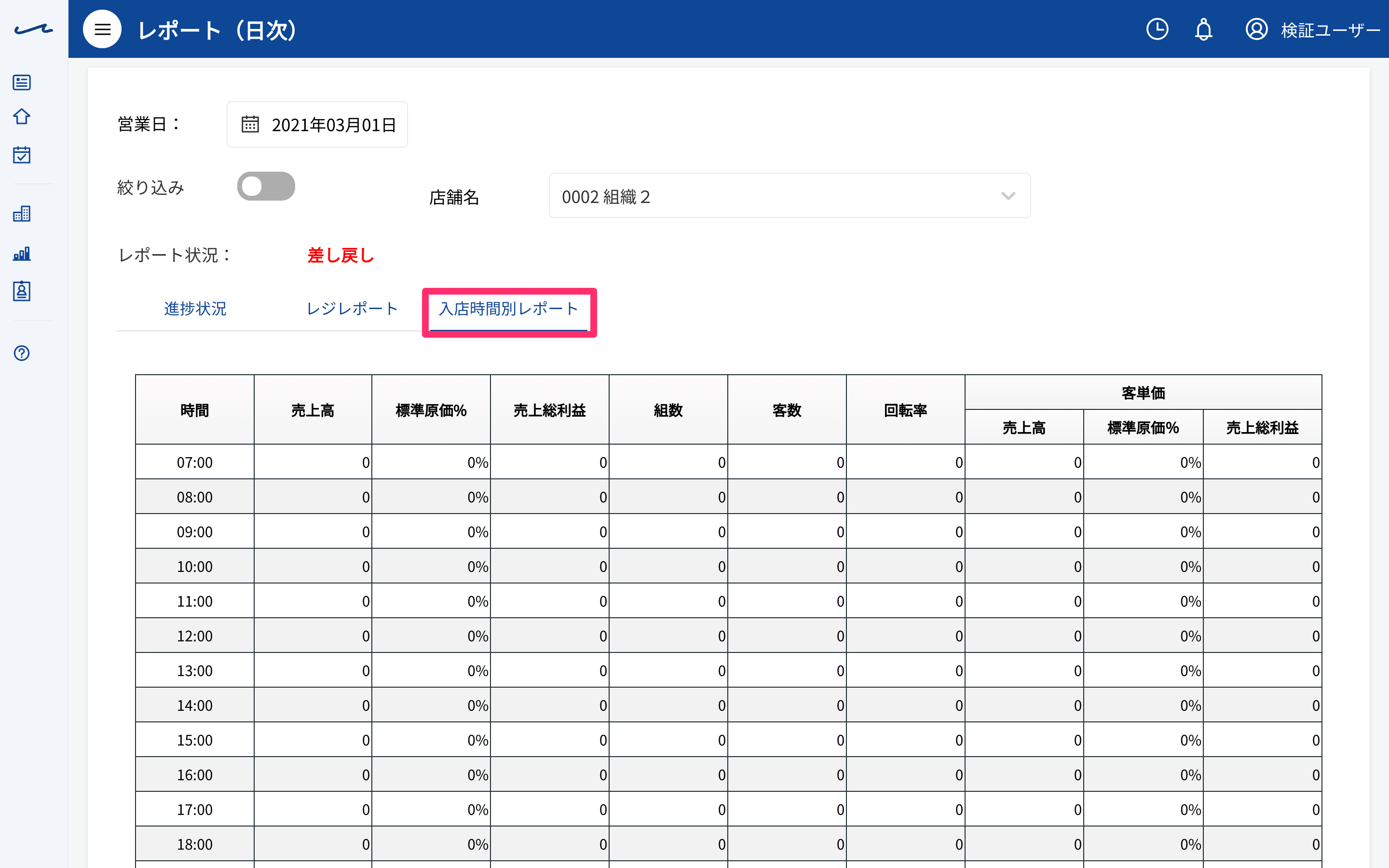Viewport: 1389px width, 868px height.
Task: Click the 客数 column header
Action: click(787, 410)
